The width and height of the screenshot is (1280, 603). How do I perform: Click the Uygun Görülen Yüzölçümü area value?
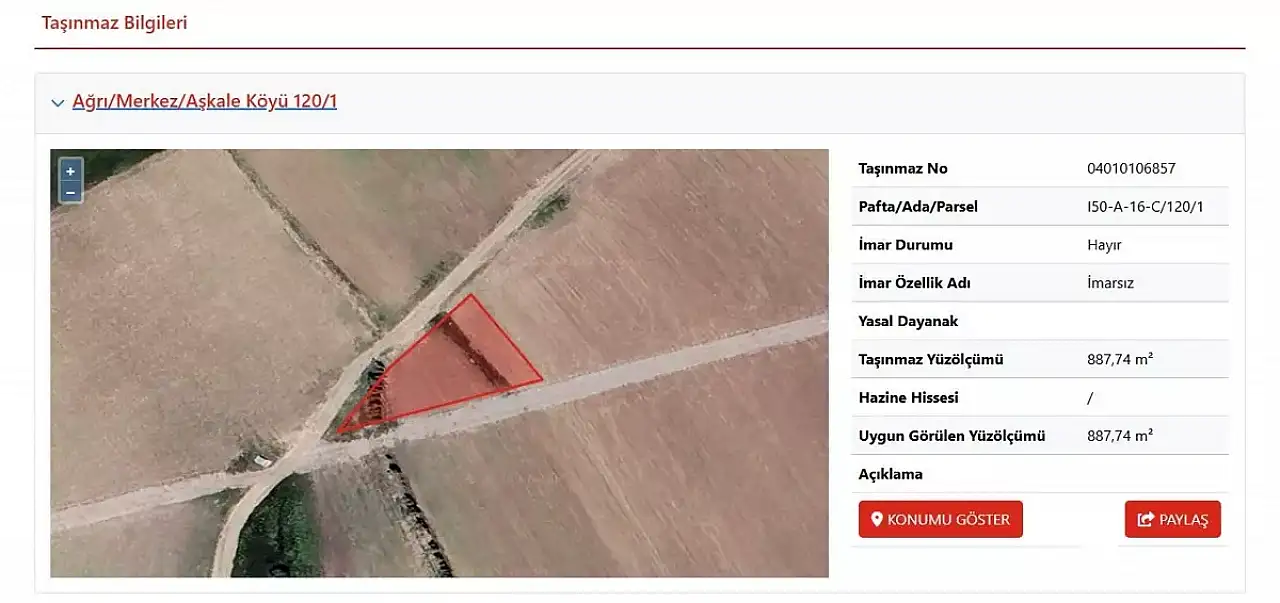pos(1119,436)
